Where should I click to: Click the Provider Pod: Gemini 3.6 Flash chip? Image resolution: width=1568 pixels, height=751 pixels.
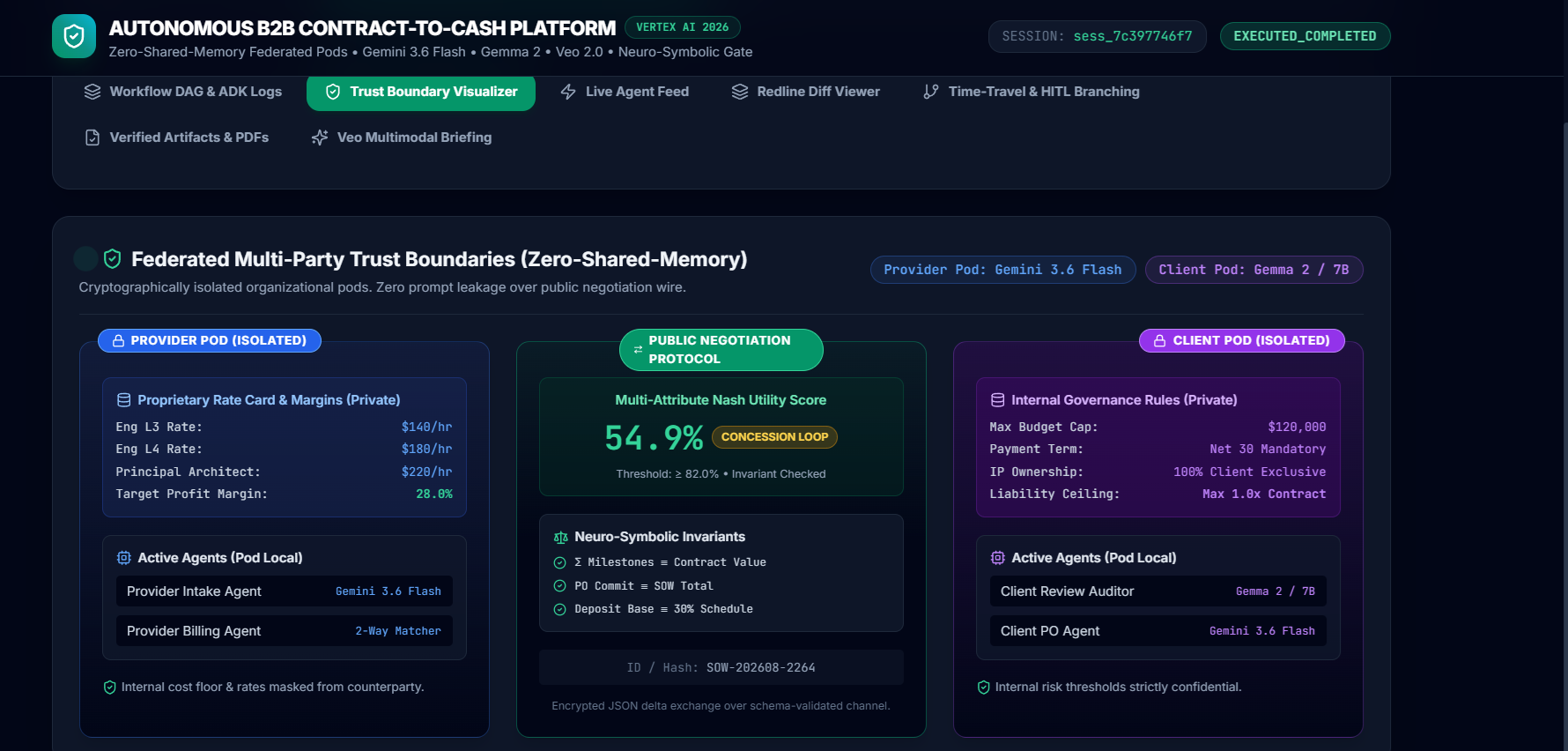point(1002,270)
